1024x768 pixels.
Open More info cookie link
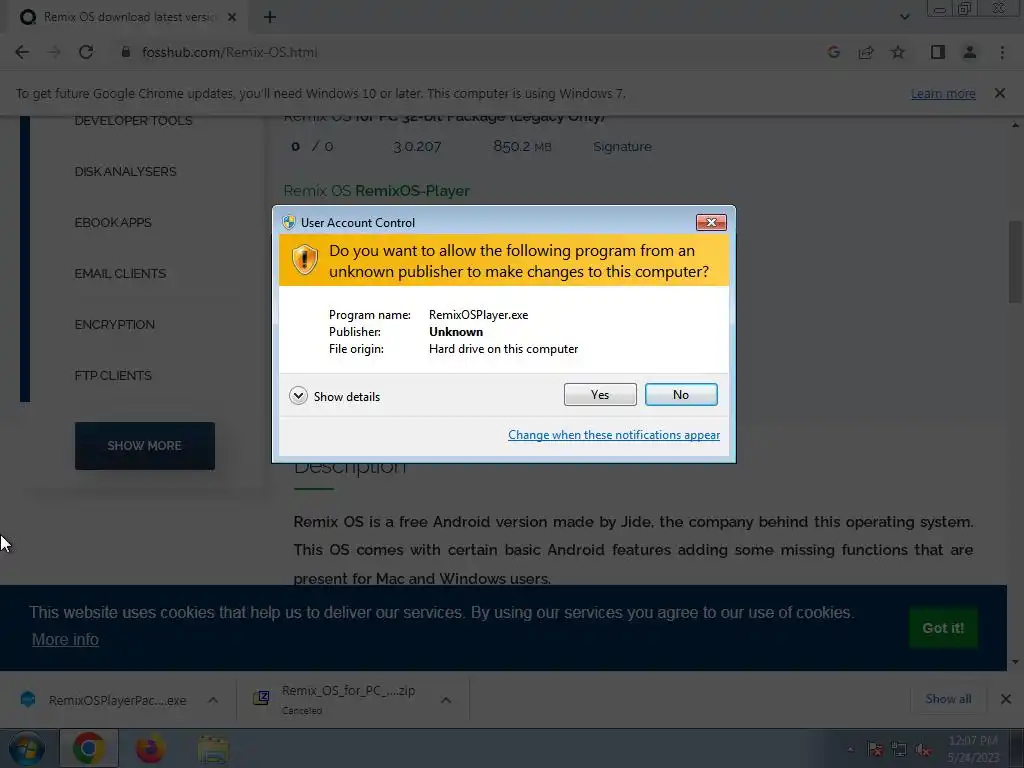[65, 639]
